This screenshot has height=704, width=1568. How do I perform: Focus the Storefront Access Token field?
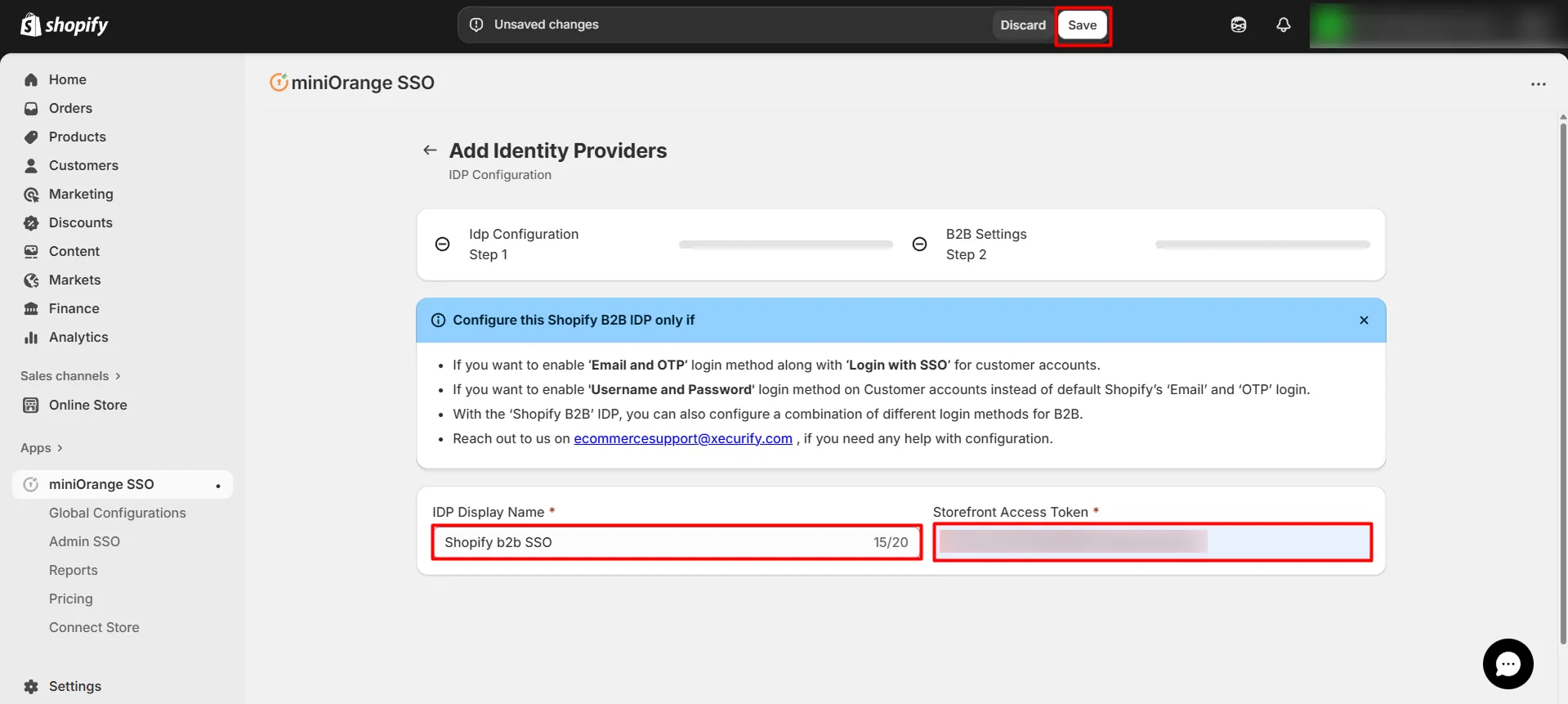pyautogui.click(x=1152, y=542)
